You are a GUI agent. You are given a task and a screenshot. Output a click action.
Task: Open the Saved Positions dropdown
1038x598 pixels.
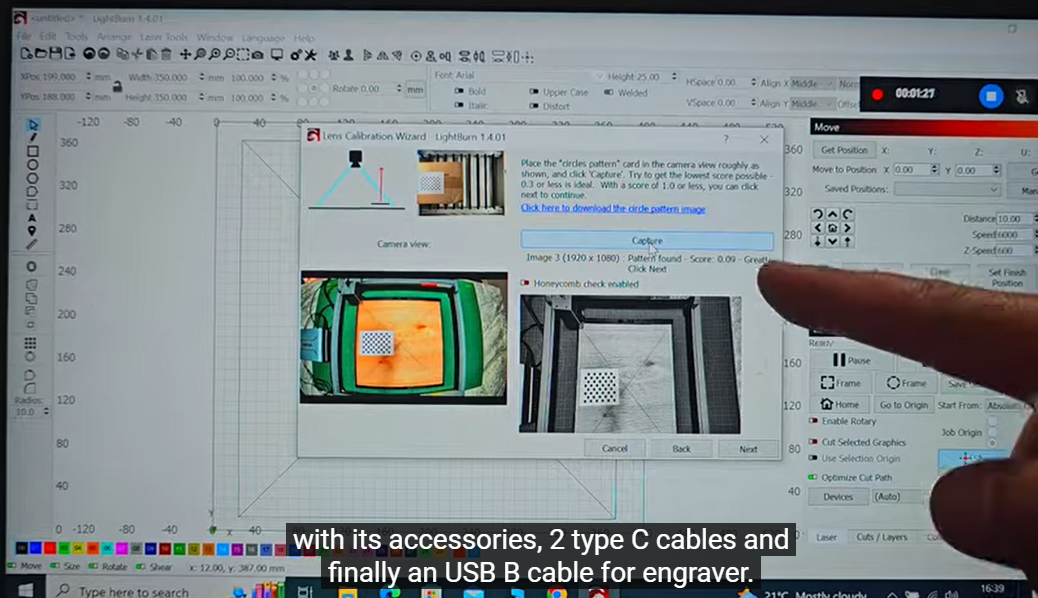[946, 189]
